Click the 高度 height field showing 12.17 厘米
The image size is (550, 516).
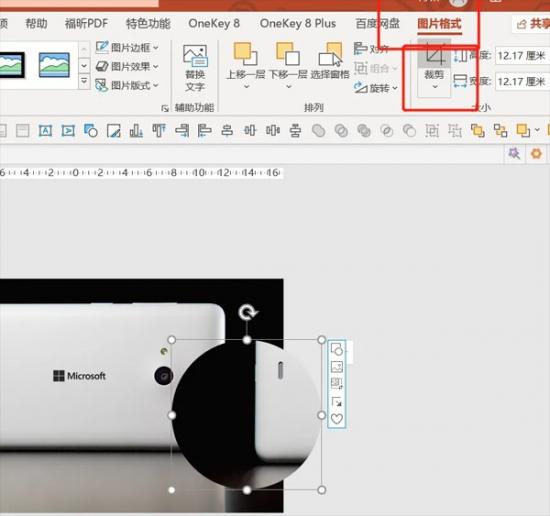[x=523, y=56]
